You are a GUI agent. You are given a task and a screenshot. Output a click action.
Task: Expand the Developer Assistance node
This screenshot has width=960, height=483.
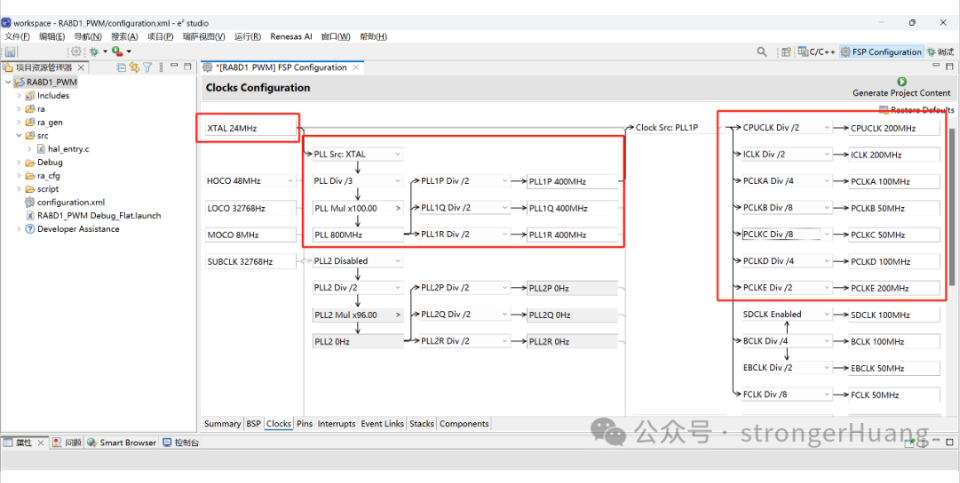tap(19, 229)
